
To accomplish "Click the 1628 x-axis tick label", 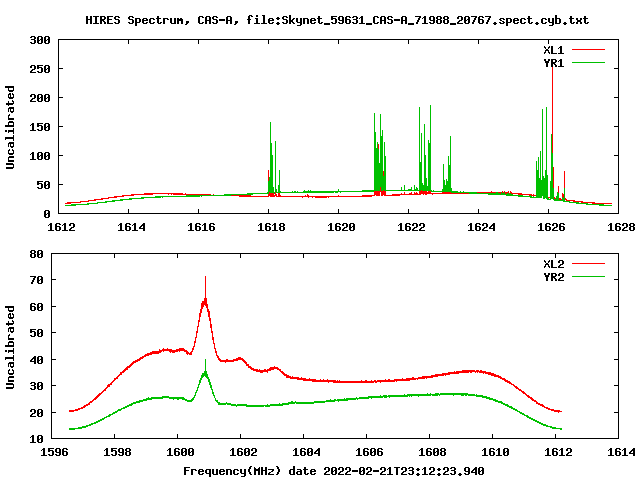I will tap(621, 227).
